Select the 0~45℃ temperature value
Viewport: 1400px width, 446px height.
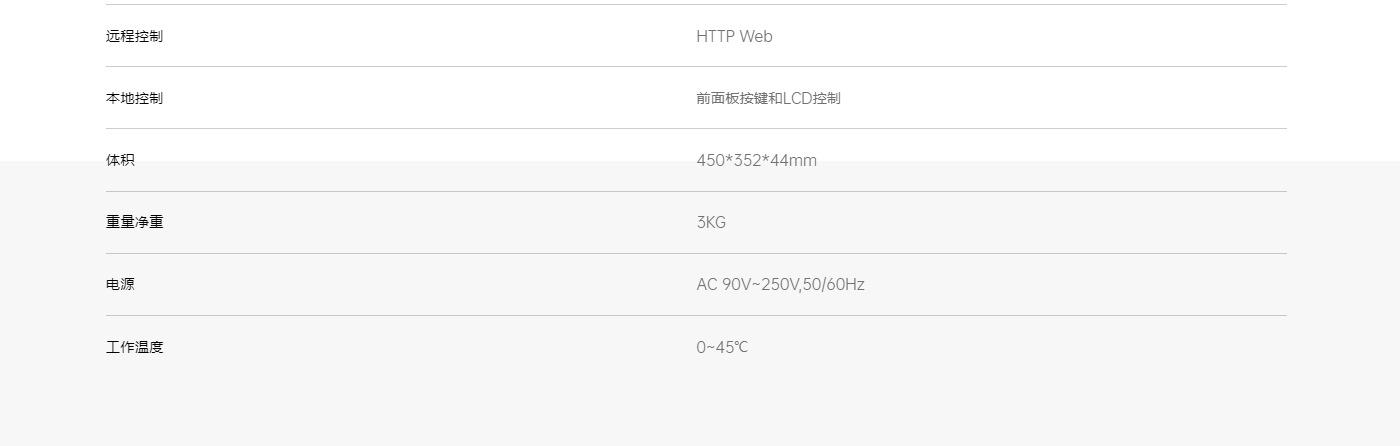click(722, 347)
